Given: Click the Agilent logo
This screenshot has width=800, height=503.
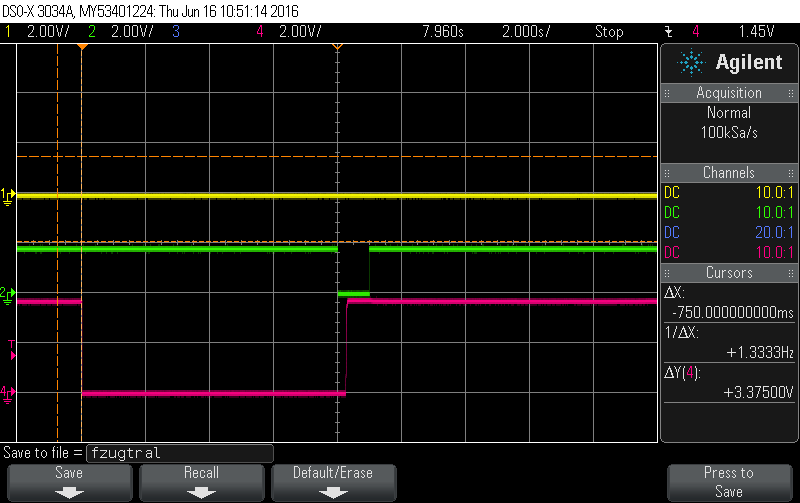Looking at the screenshot, I should [x=730, y=63].
